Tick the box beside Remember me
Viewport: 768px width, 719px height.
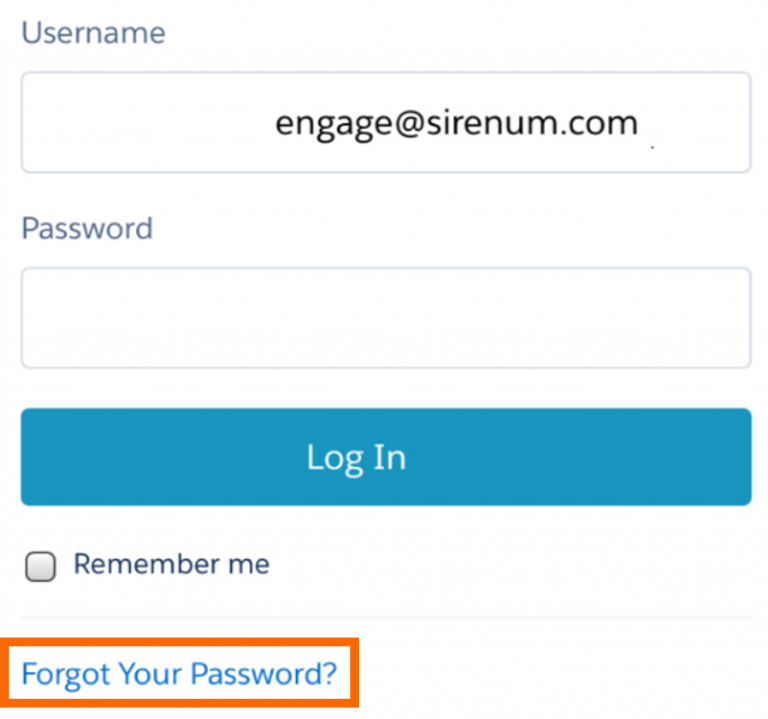(x=40, y=567)
